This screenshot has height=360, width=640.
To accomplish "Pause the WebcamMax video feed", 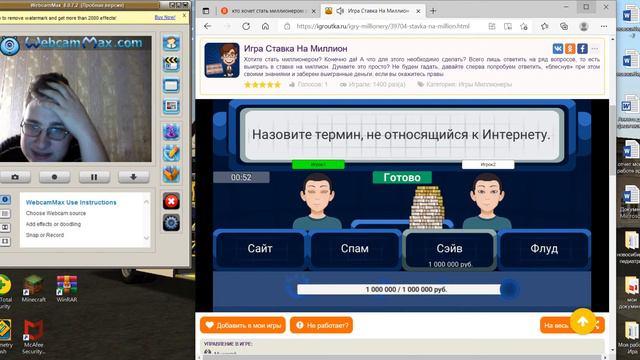I will 94,177.
